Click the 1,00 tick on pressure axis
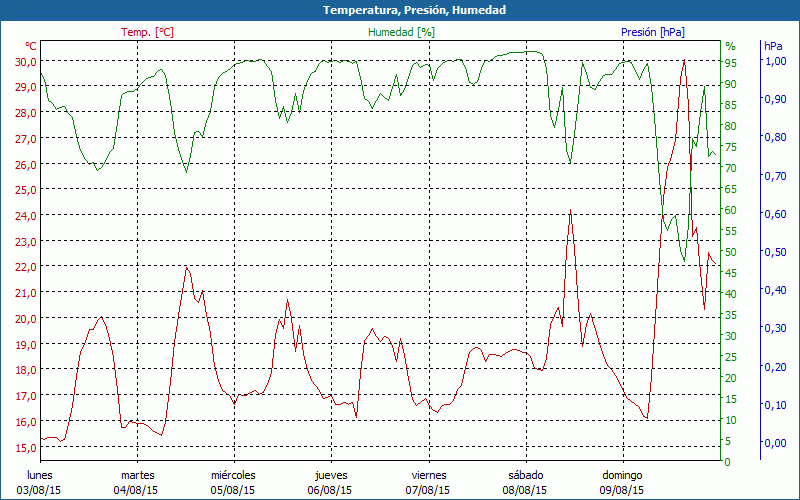 pos(775,62)
